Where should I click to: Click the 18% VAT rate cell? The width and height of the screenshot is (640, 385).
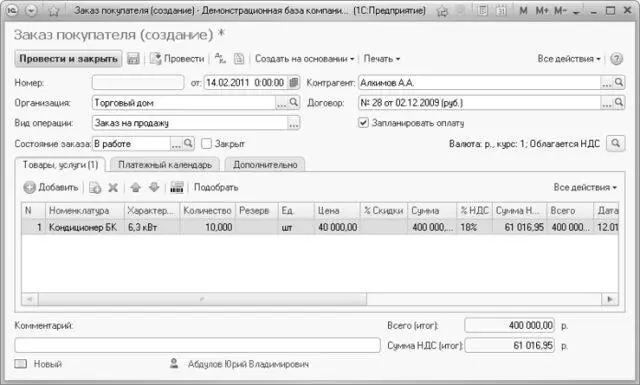474,227
